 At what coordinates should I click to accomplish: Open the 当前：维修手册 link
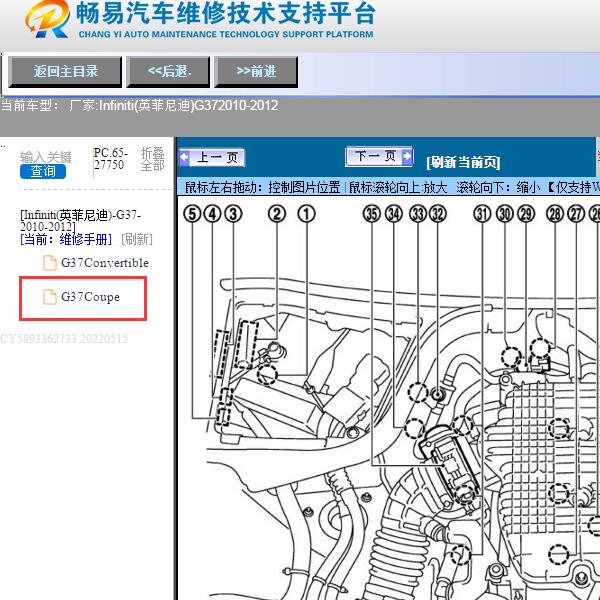pos(66,240)
